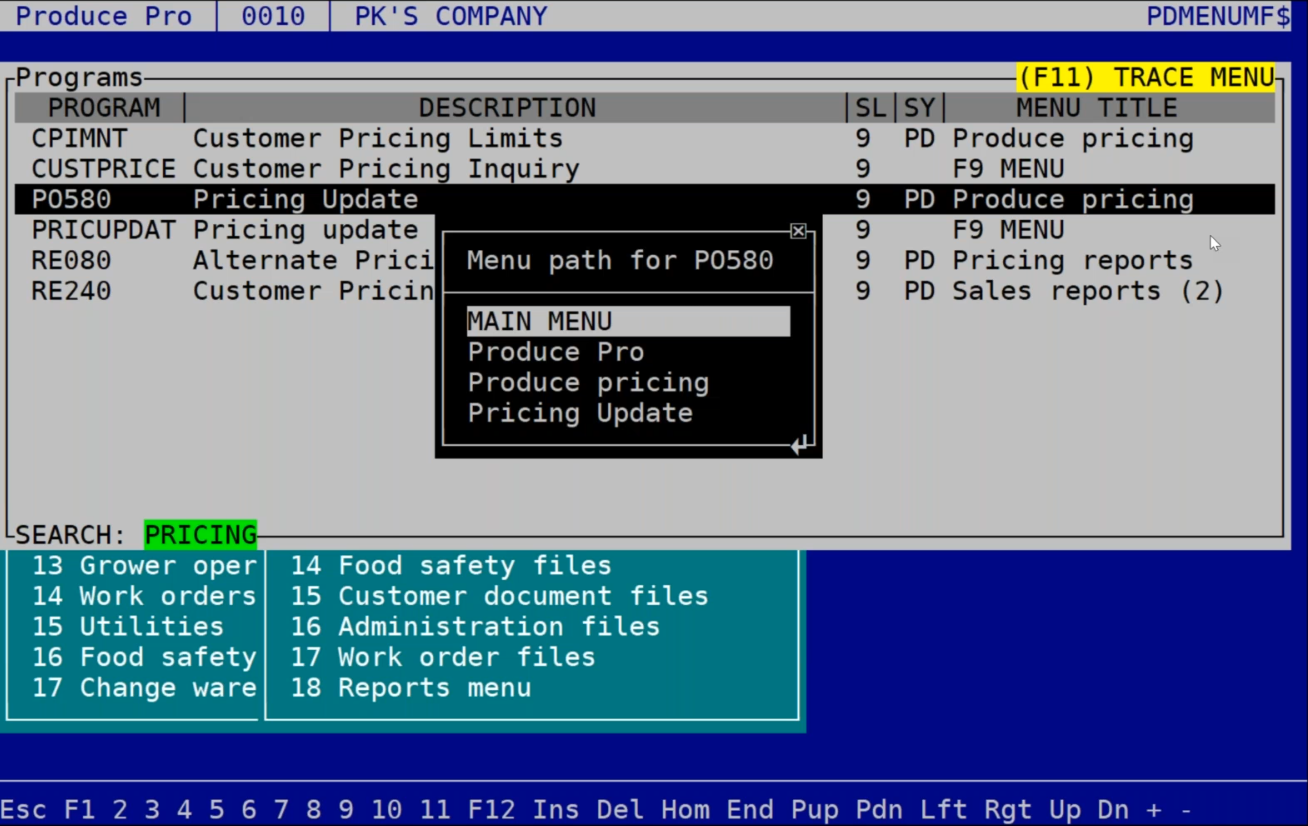The image size is (1308, 826).
Task: Click the Pup key in bottom key bar
Action: click(815, 809)
